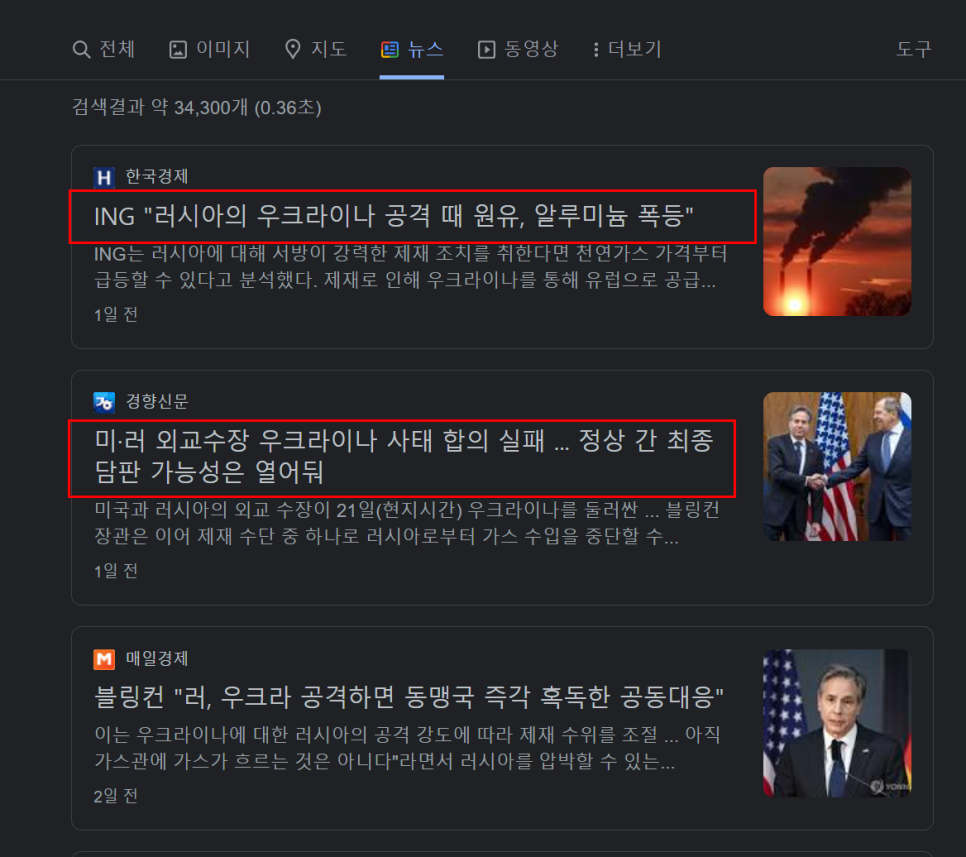The image size is (966, 857).
Task: Click the 경향신문 logo icon
Action: (x=104, y=402)
